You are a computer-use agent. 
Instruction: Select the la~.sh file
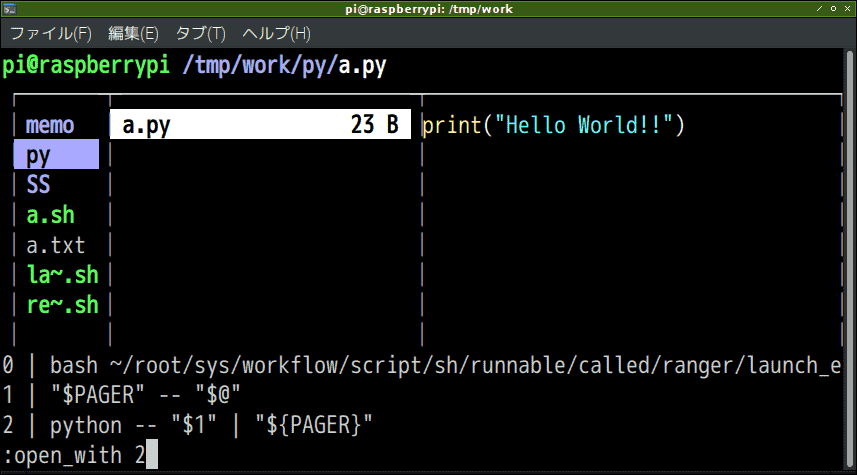point(63,274)
